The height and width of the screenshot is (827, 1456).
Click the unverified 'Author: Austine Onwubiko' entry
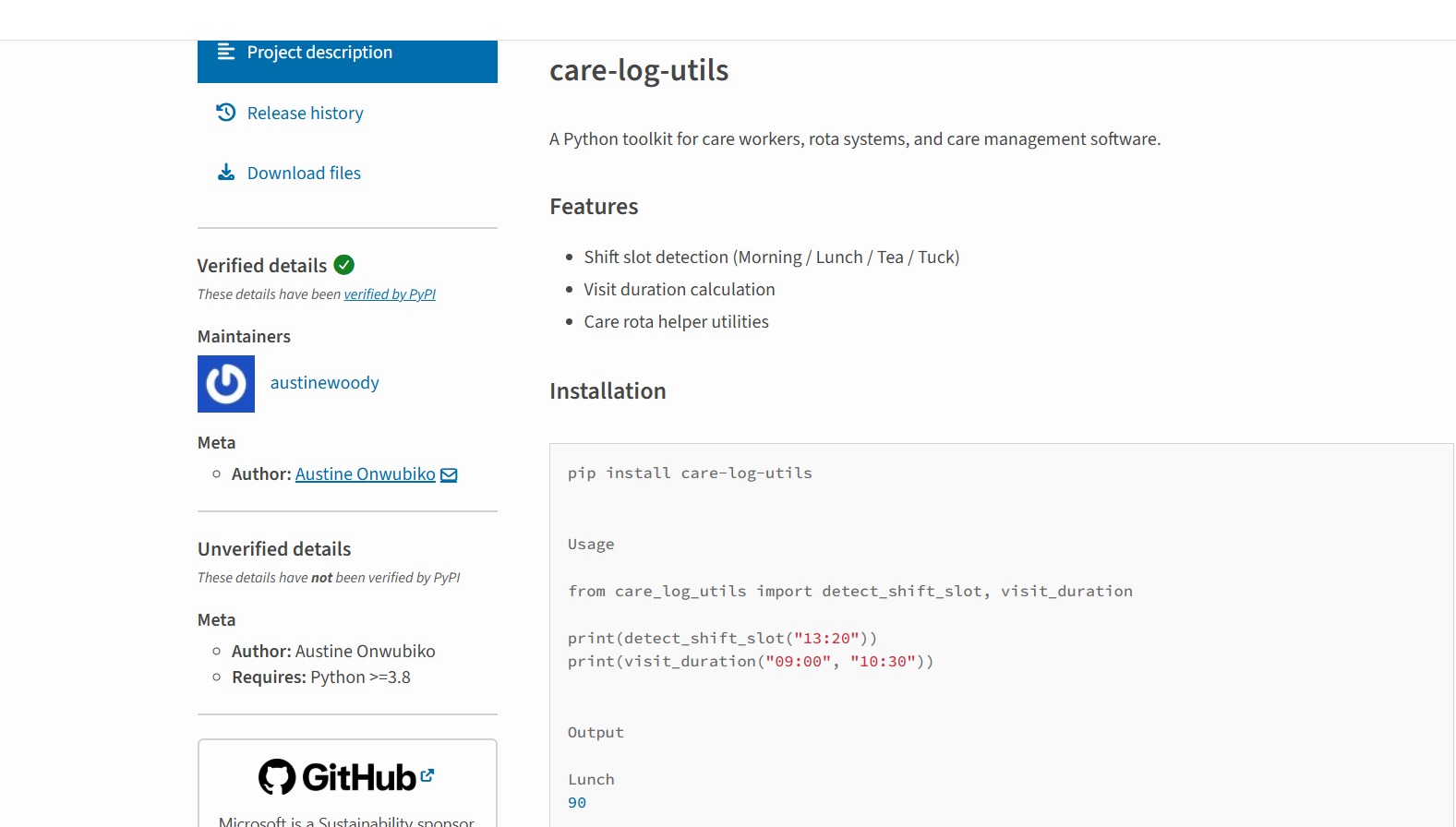[x=333, y=651]
